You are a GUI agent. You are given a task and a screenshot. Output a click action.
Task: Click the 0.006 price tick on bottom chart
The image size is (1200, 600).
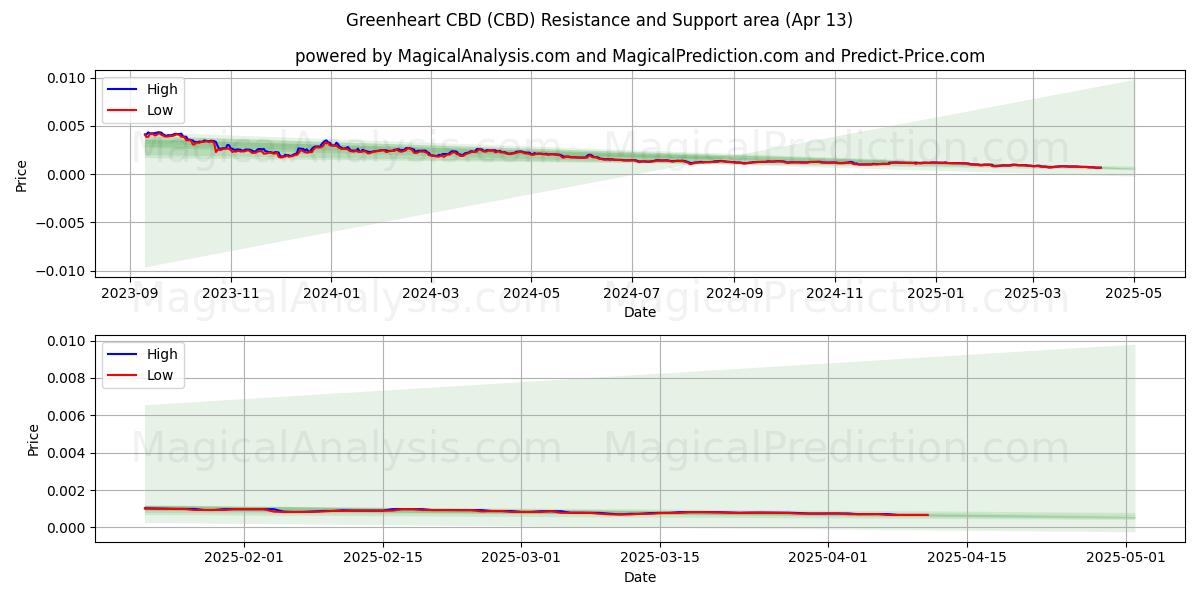pyautogui.click(x=68, y=416)
